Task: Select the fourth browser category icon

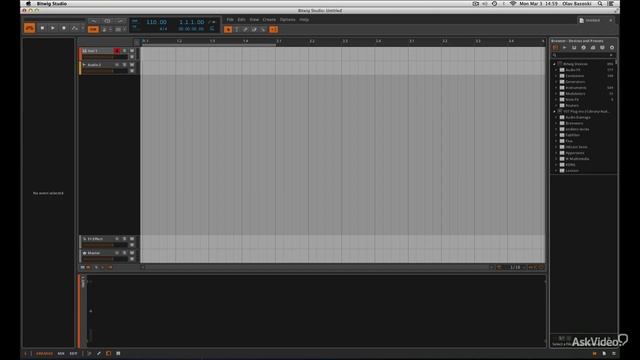Action: tap(583, 48)
